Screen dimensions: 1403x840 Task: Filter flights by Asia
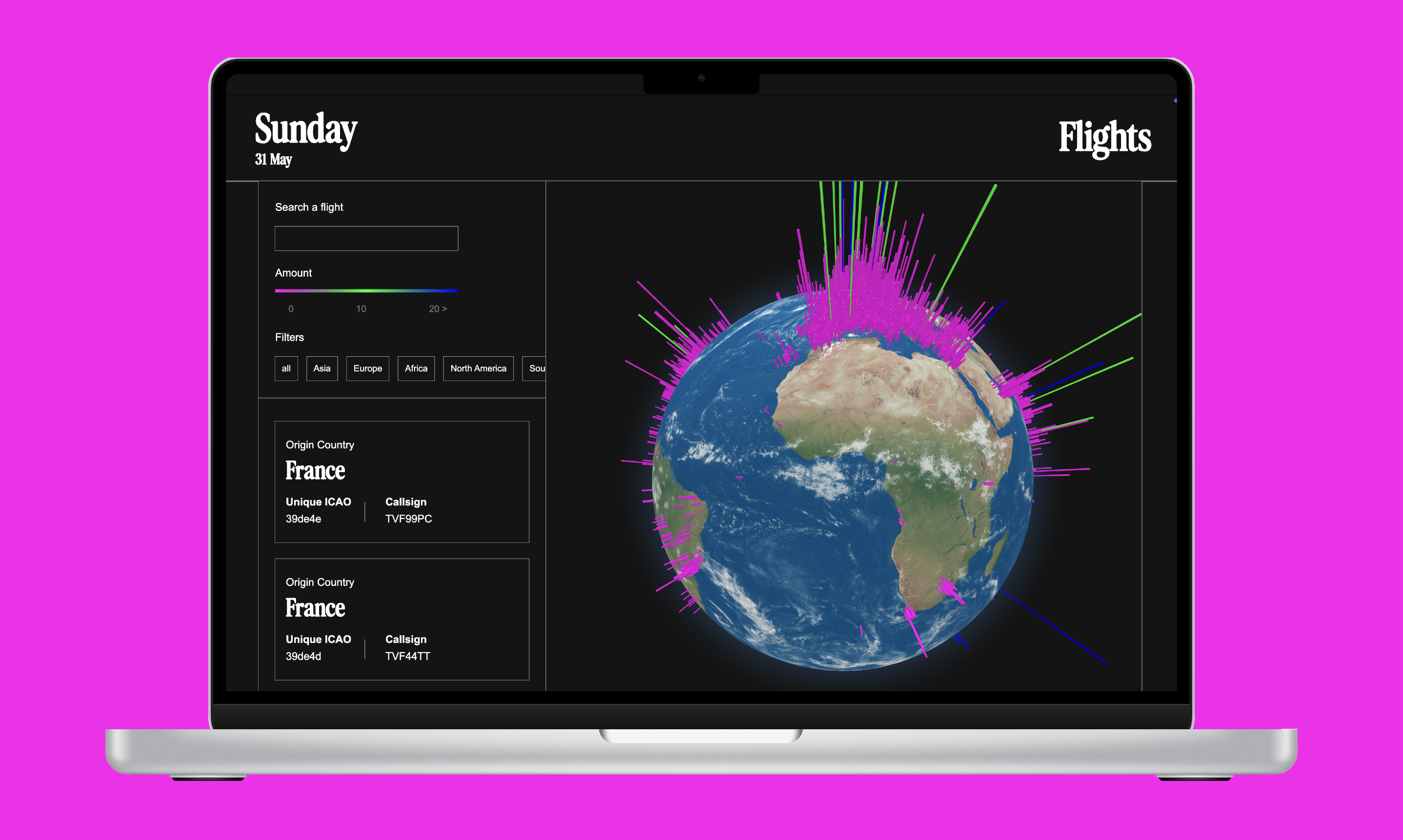[322, 368]
